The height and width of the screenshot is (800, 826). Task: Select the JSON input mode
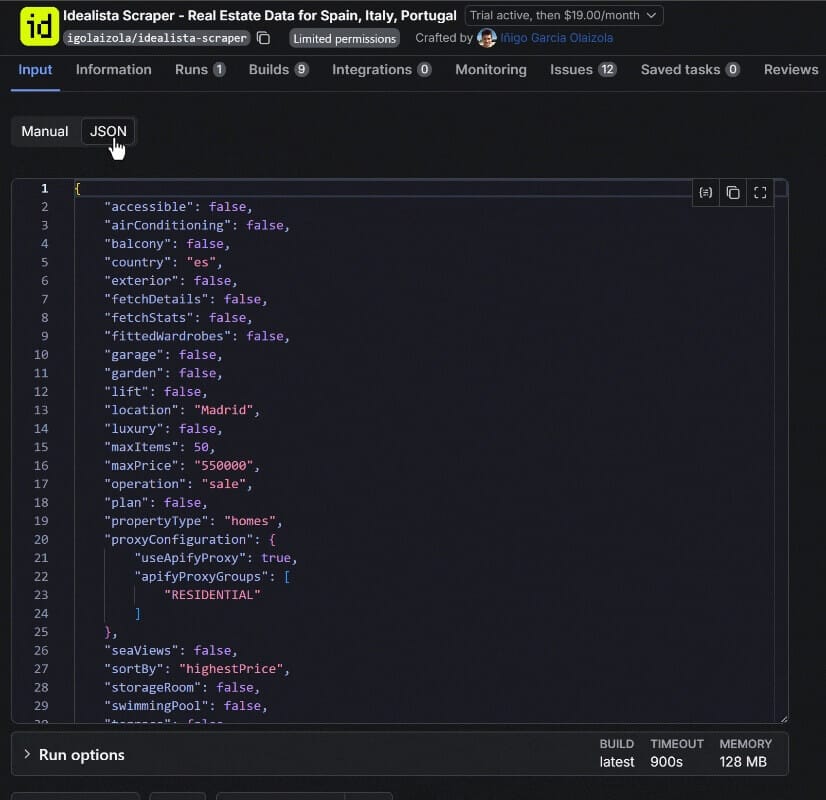click(108, 131)
